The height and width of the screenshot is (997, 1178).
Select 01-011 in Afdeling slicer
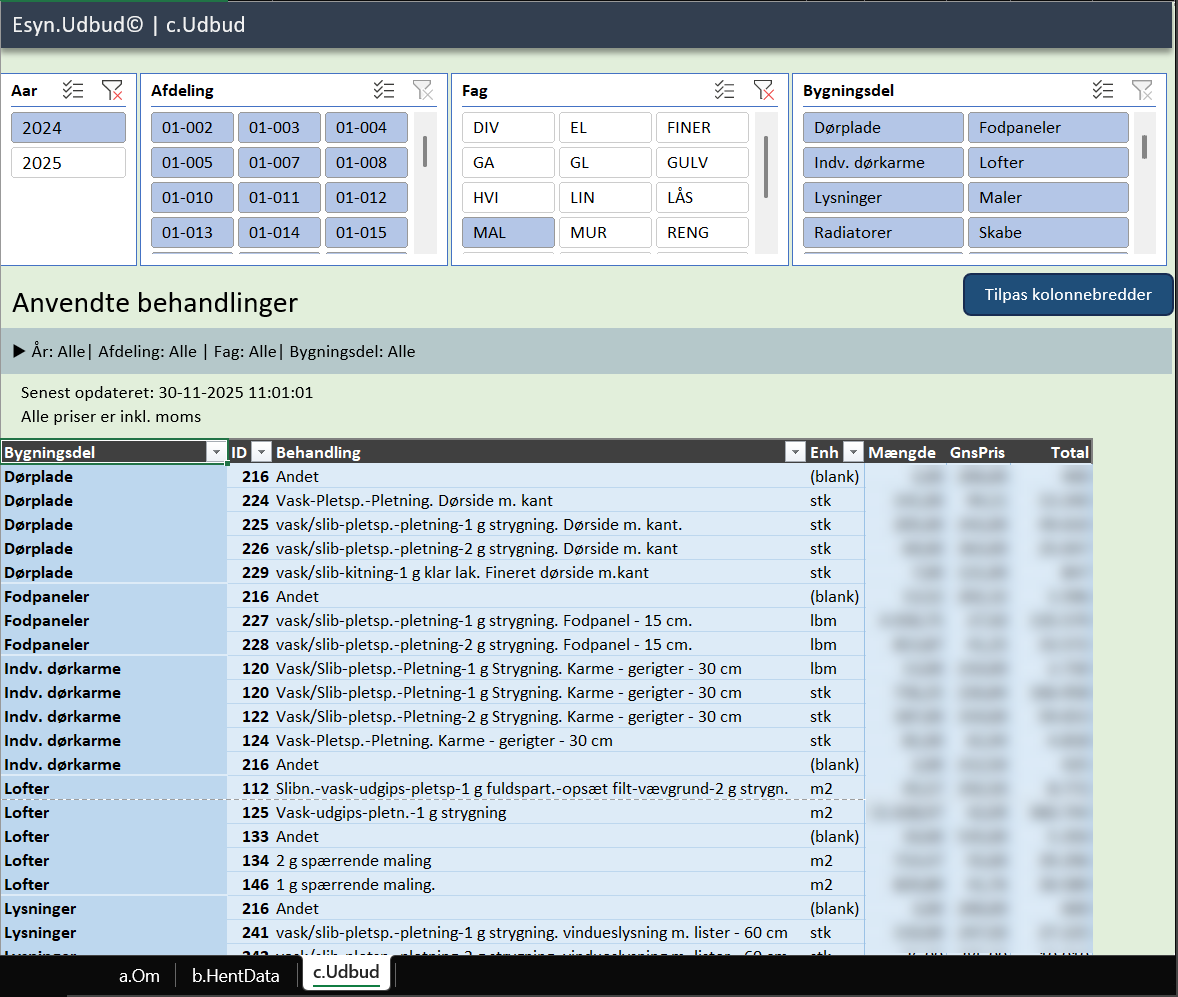[279, 198]
